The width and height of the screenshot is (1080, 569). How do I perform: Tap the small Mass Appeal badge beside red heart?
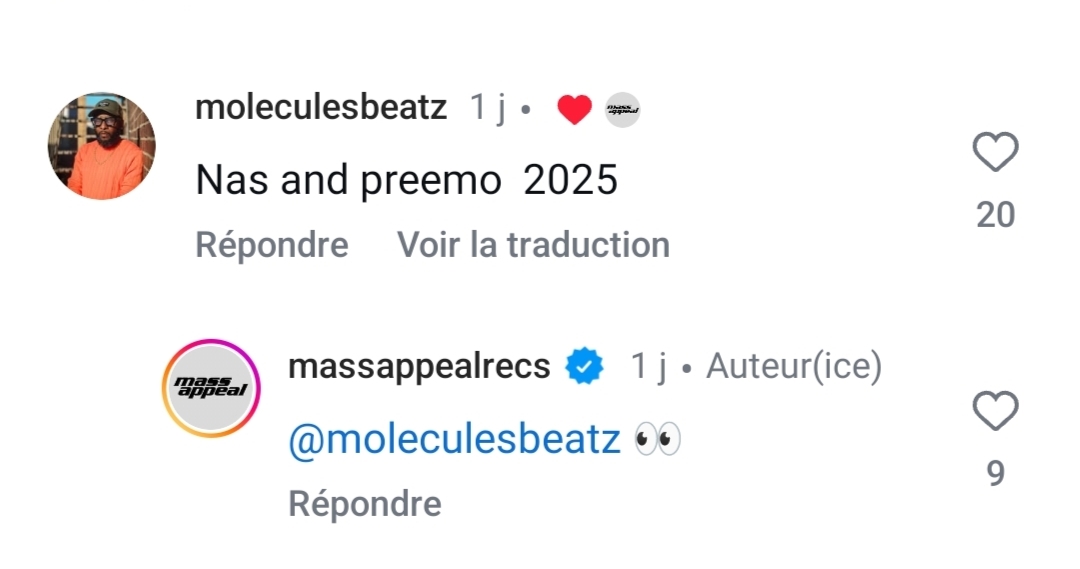coord(622,109)
